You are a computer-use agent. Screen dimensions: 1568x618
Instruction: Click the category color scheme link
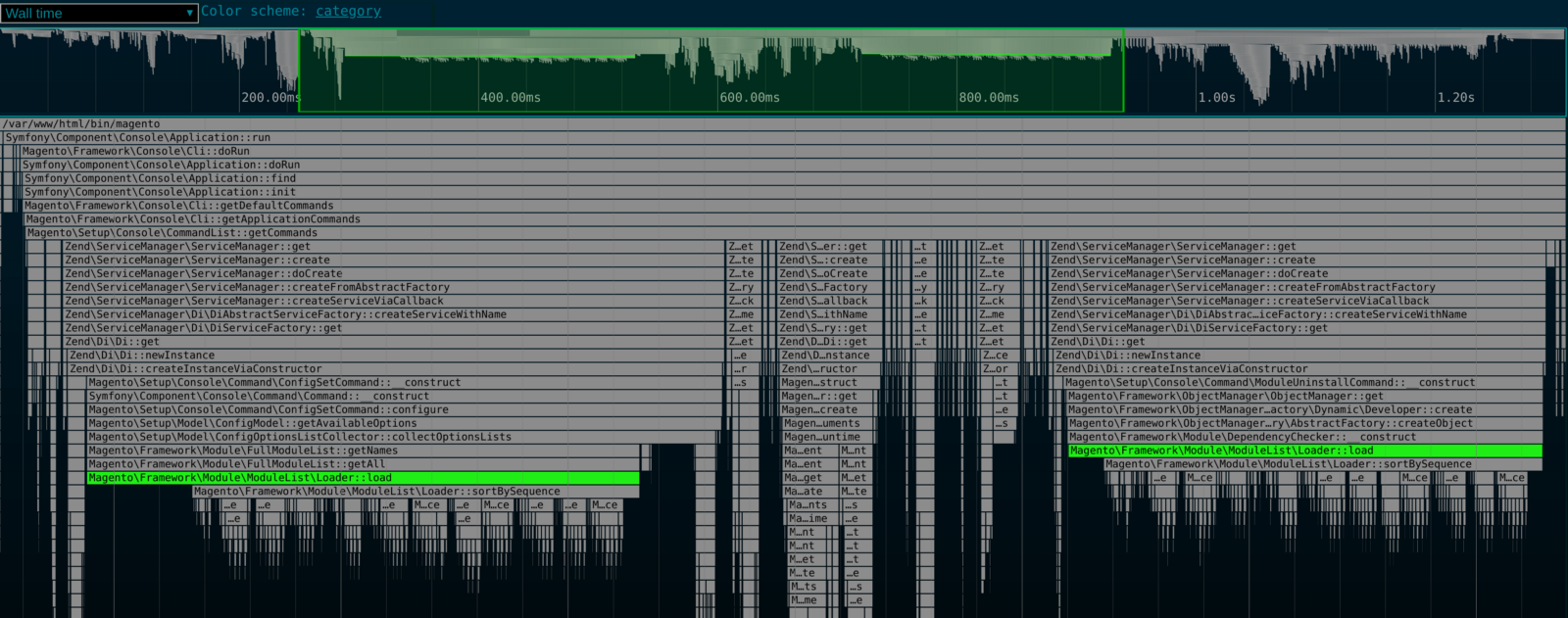pyautogui.click(x=348, y=11)
